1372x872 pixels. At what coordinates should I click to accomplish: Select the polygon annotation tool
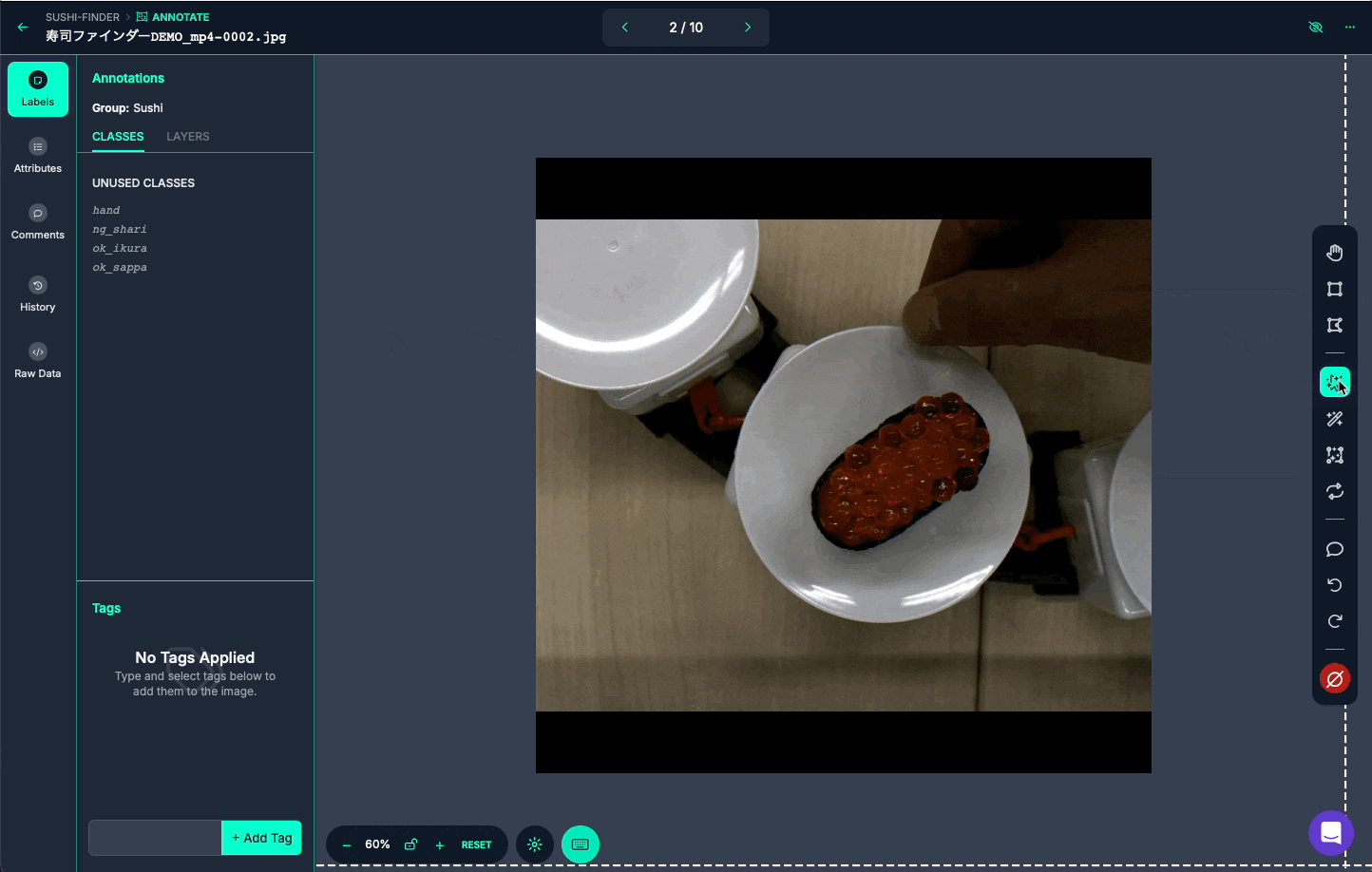point(1334,325)
